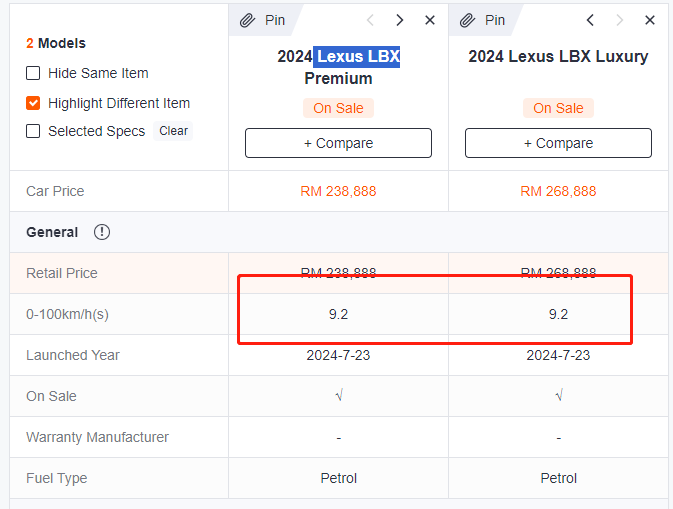Click the 2024-7-23 launch date for LBX Luxury
Screen dimensions: 673x509
click(x=558, y=355)
